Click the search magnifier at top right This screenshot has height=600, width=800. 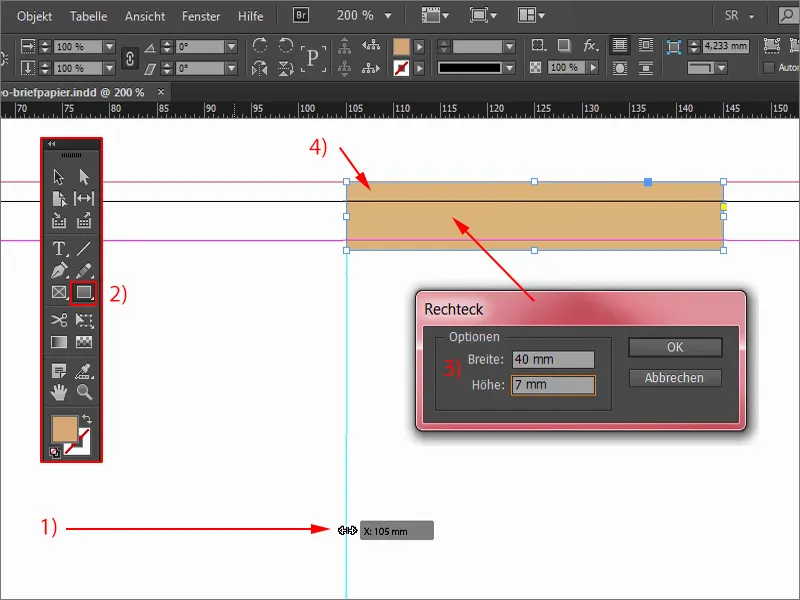788,16
